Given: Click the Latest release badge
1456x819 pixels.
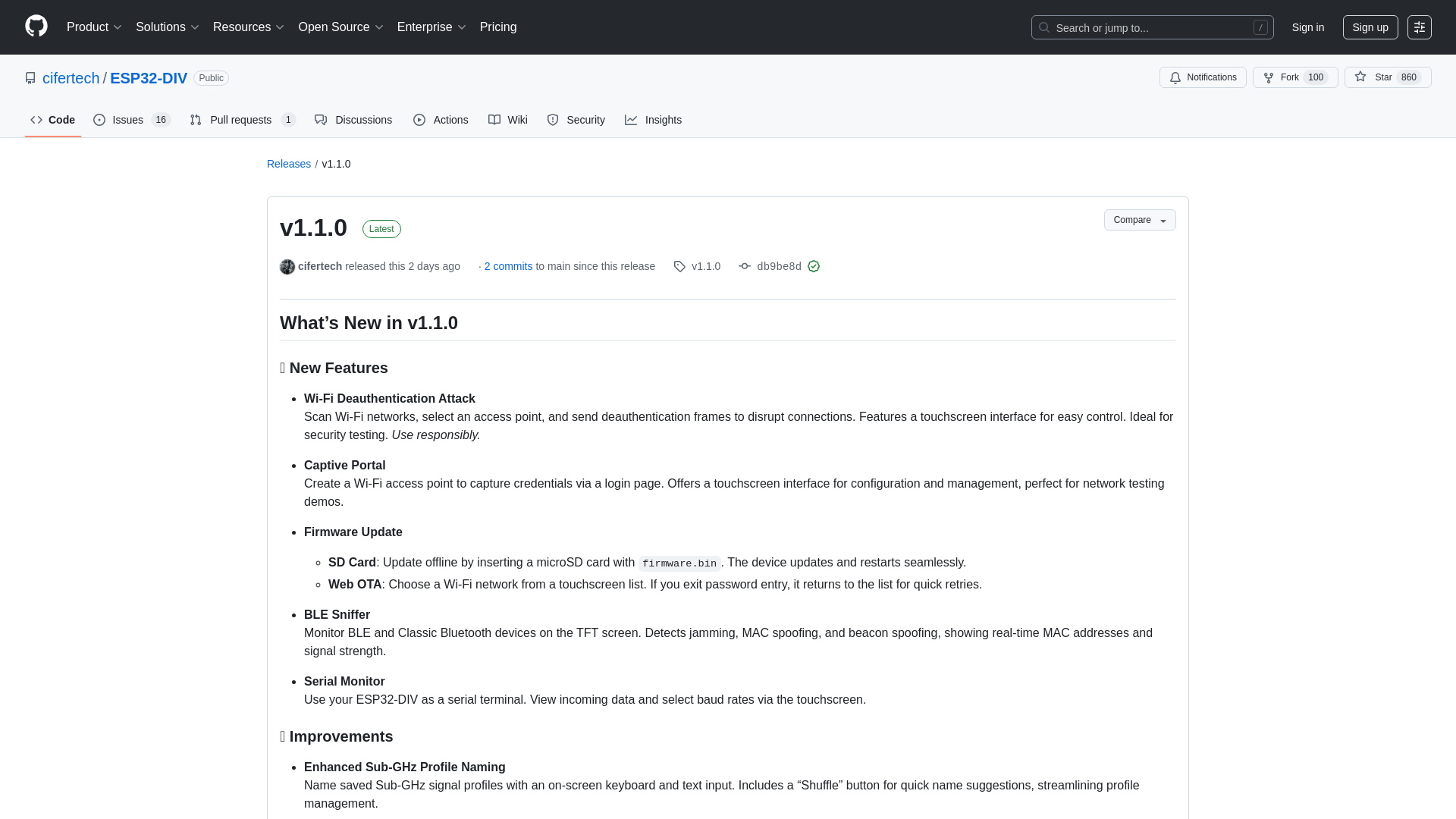Looking at the screenshot, I should click(381, 229).
